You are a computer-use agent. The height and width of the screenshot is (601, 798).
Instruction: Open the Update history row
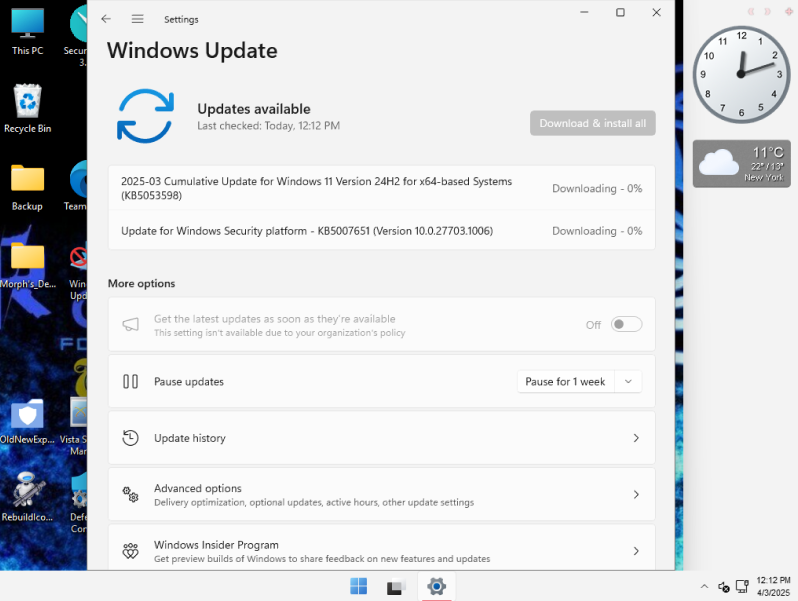(382, 438)
